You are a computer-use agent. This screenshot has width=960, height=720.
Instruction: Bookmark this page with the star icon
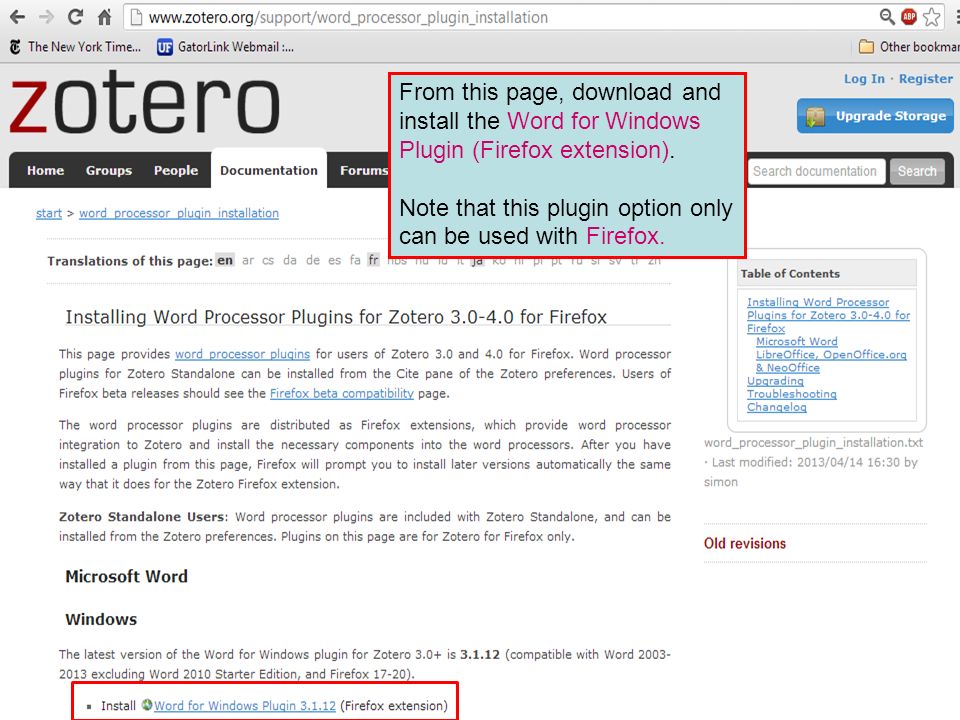click(931, 17)
